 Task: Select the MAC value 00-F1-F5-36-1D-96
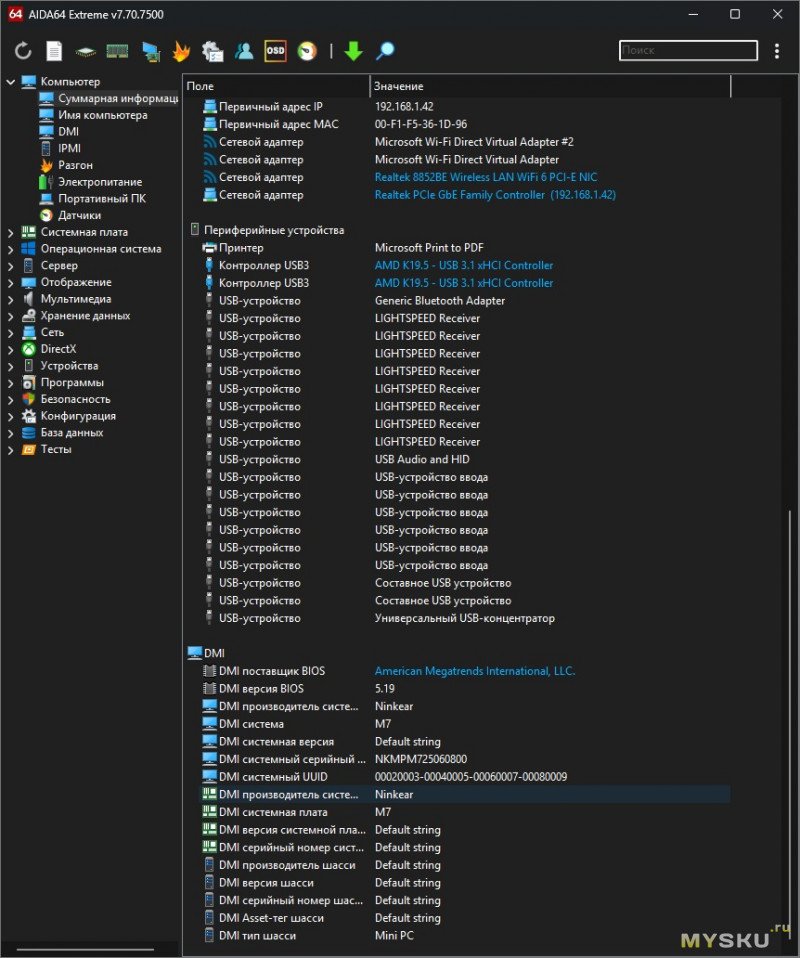point(420,124)
